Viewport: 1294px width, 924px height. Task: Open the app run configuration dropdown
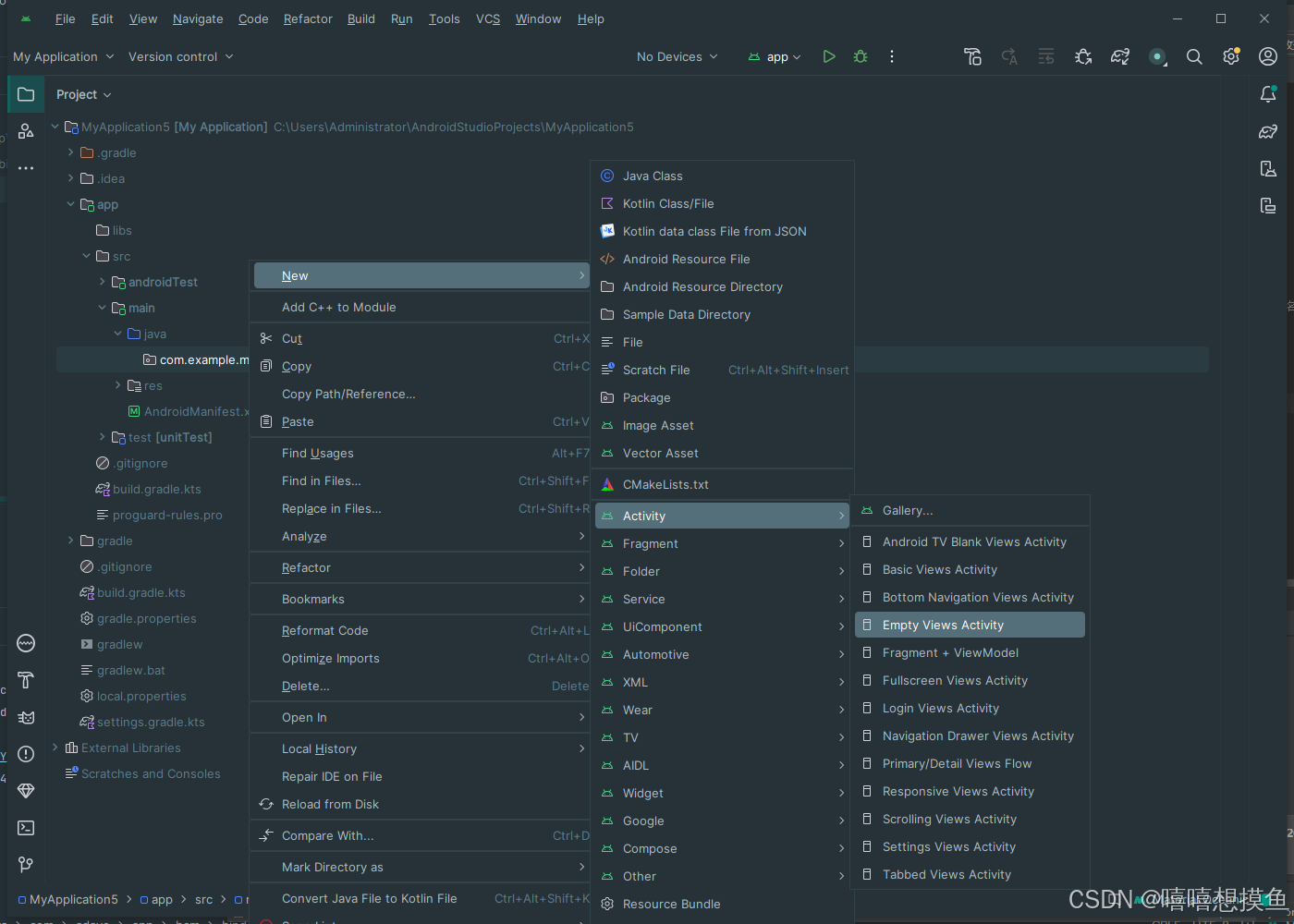point(775,56)
